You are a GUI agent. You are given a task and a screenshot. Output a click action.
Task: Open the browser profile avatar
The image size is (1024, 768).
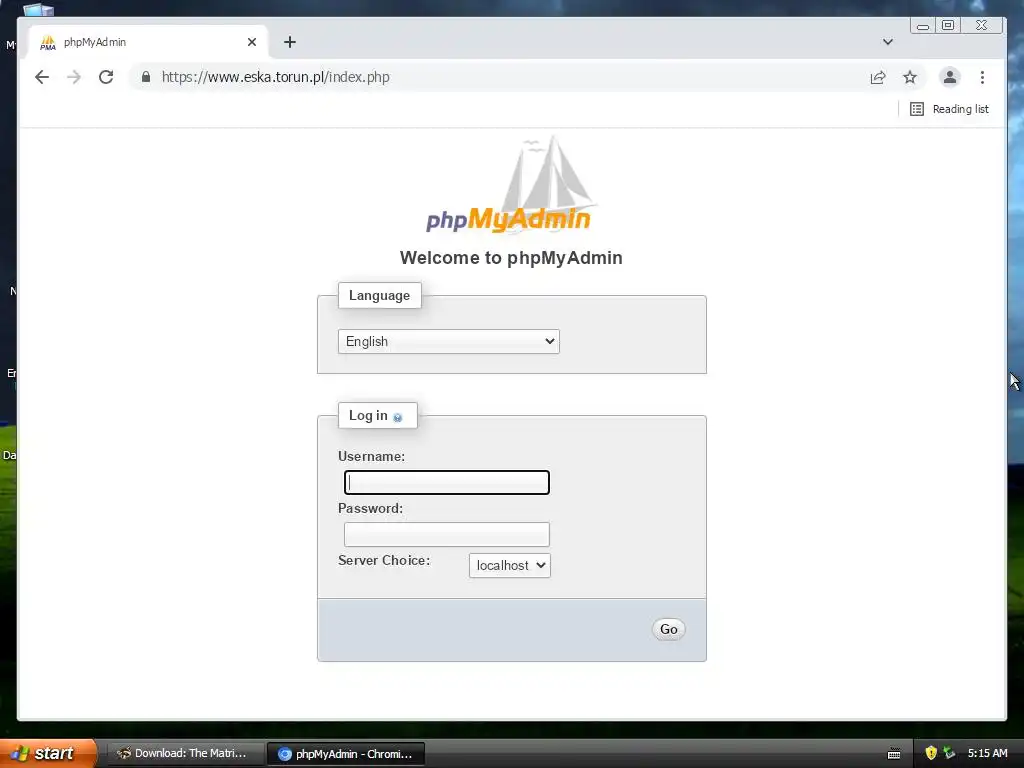click(950, 77)
